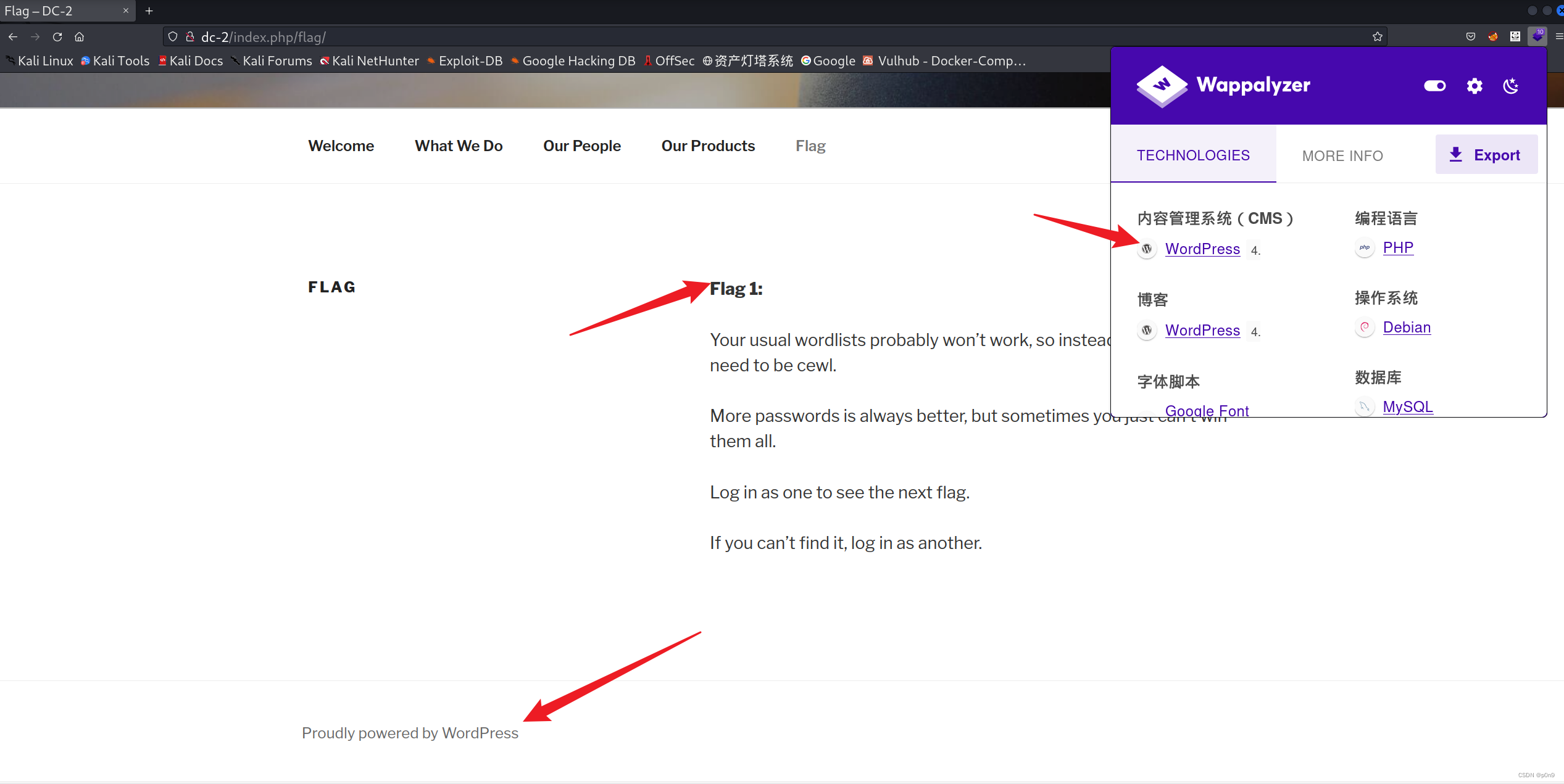Open the Debian technology link
This screenshot has height=784, width=1564.
tap(1407, 328)
